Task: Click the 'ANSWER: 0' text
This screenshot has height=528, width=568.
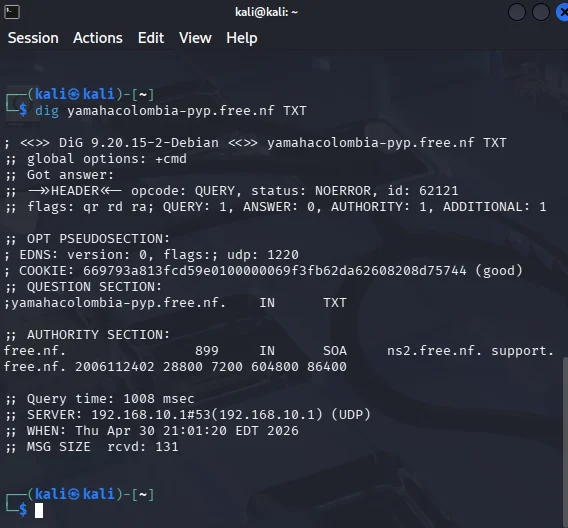Action: pyautogui.click(x=279, y=207)
